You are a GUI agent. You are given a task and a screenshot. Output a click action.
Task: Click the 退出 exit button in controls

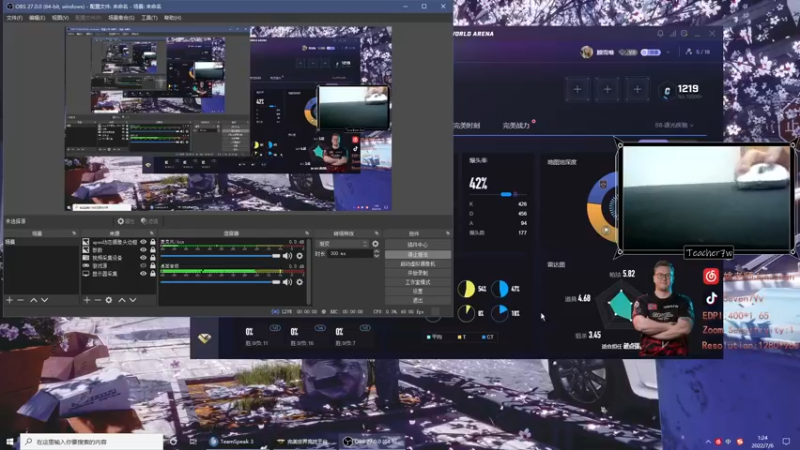coord(418,300)
